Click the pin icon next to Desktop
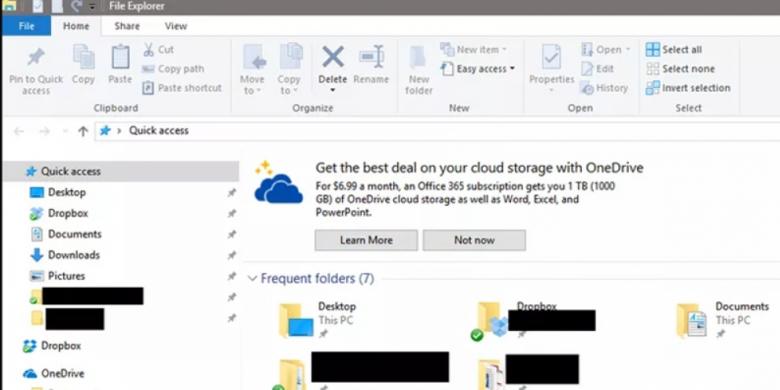This screenshot has width=780, height=390. 231,193
